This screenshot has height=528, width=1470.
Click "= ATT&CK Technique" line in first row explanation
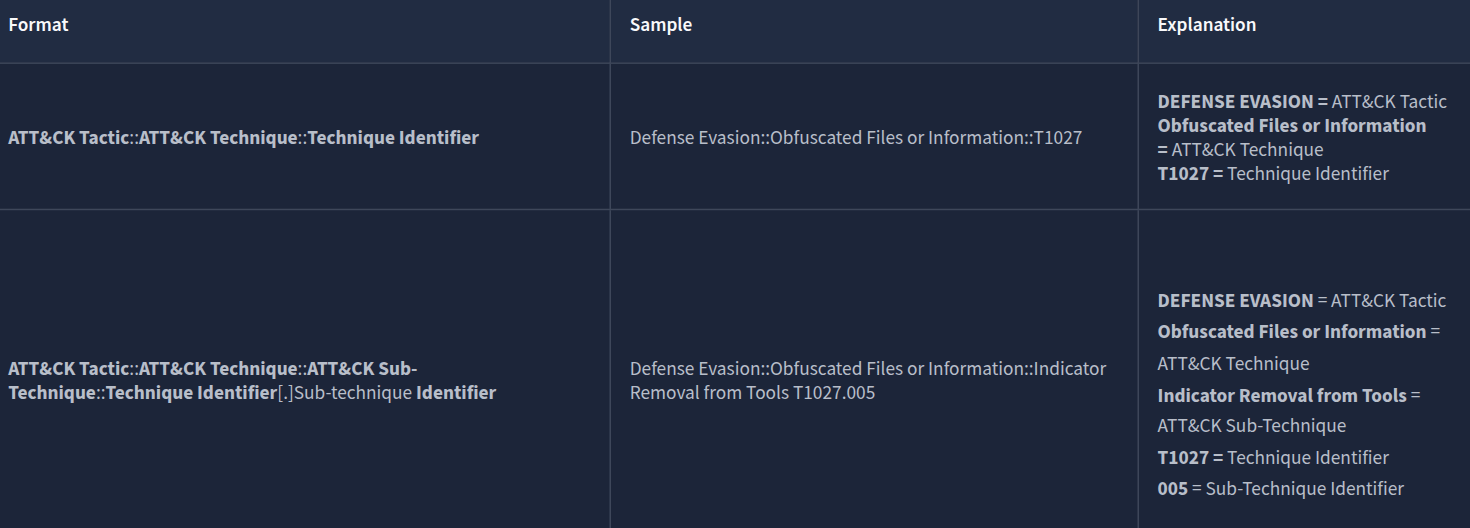click(x=1240, y=150)
